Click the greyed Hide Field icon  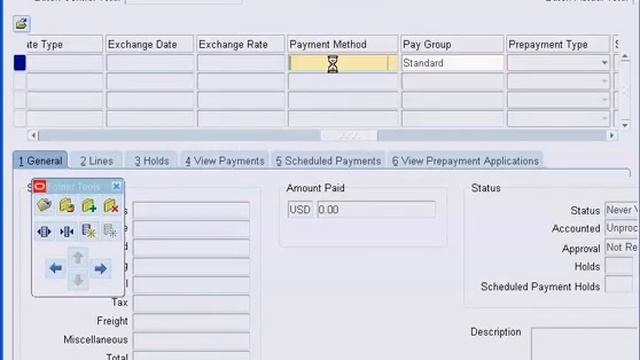pos(111,231)
